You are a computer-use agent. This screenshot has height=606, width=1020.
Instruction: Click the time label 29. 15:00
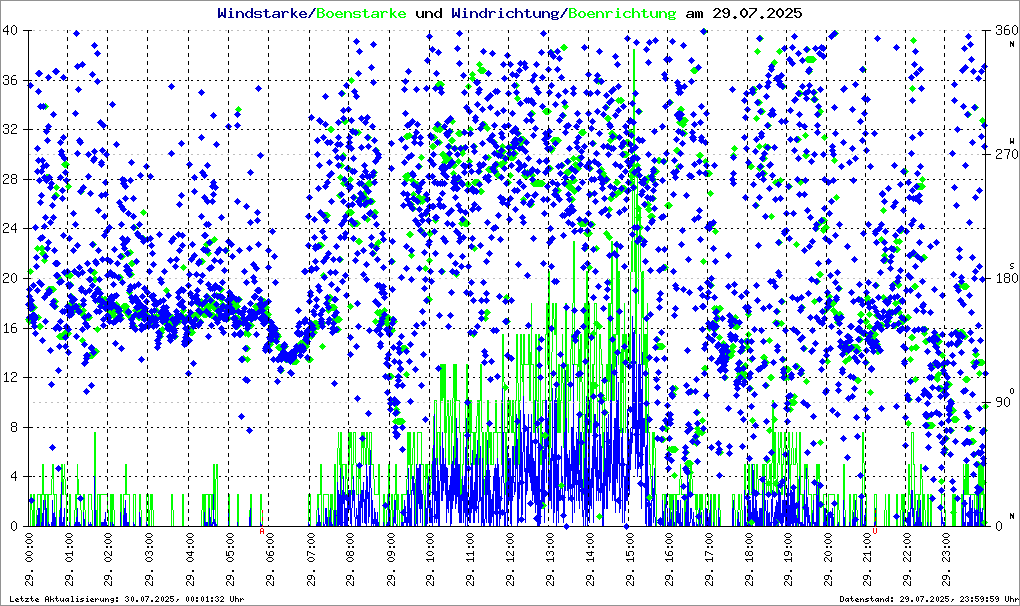click(x=630, y=560)
